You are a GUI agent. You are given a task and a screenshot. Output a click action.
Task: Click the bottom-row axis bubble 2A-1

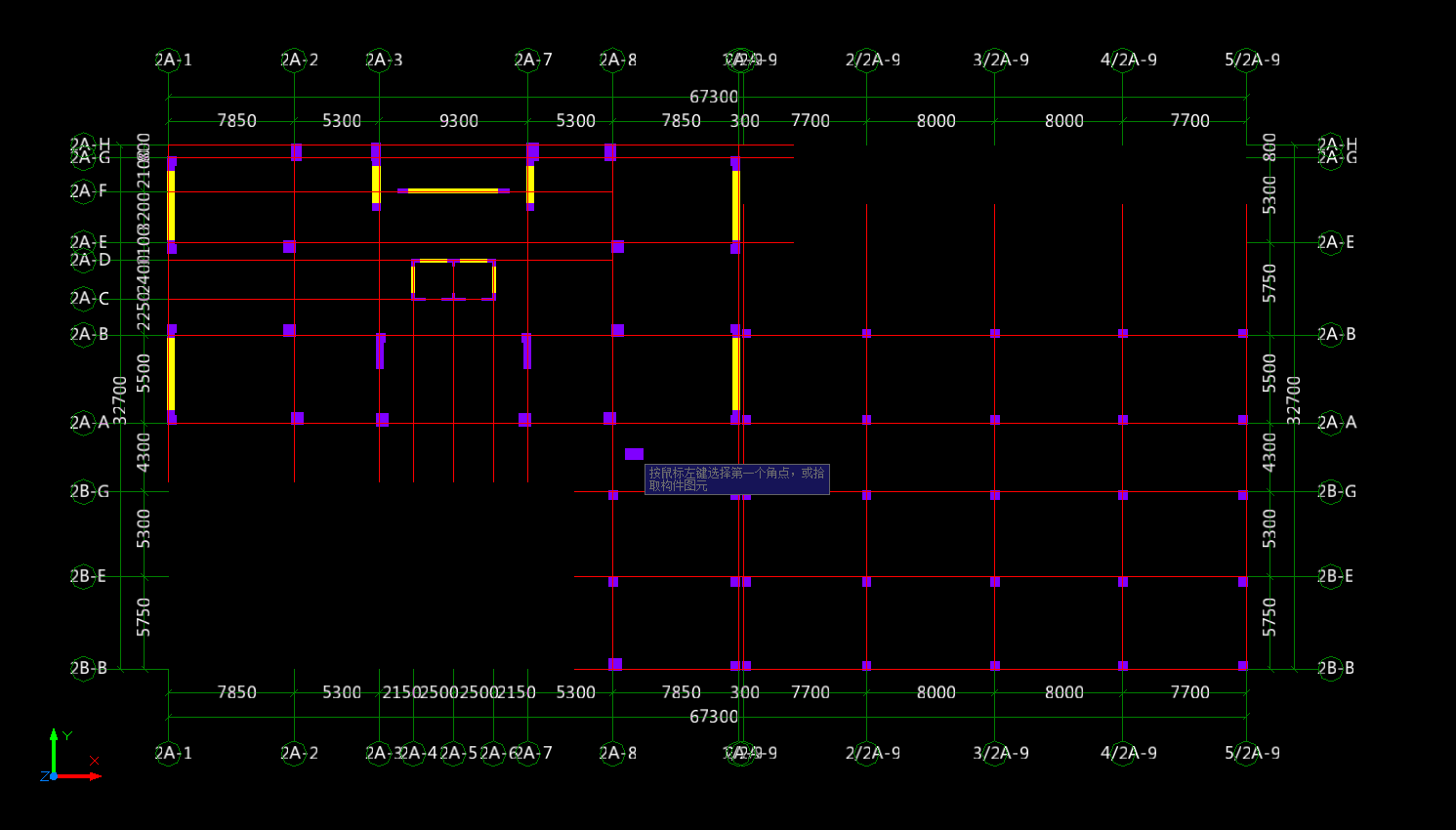pos(173,753)
